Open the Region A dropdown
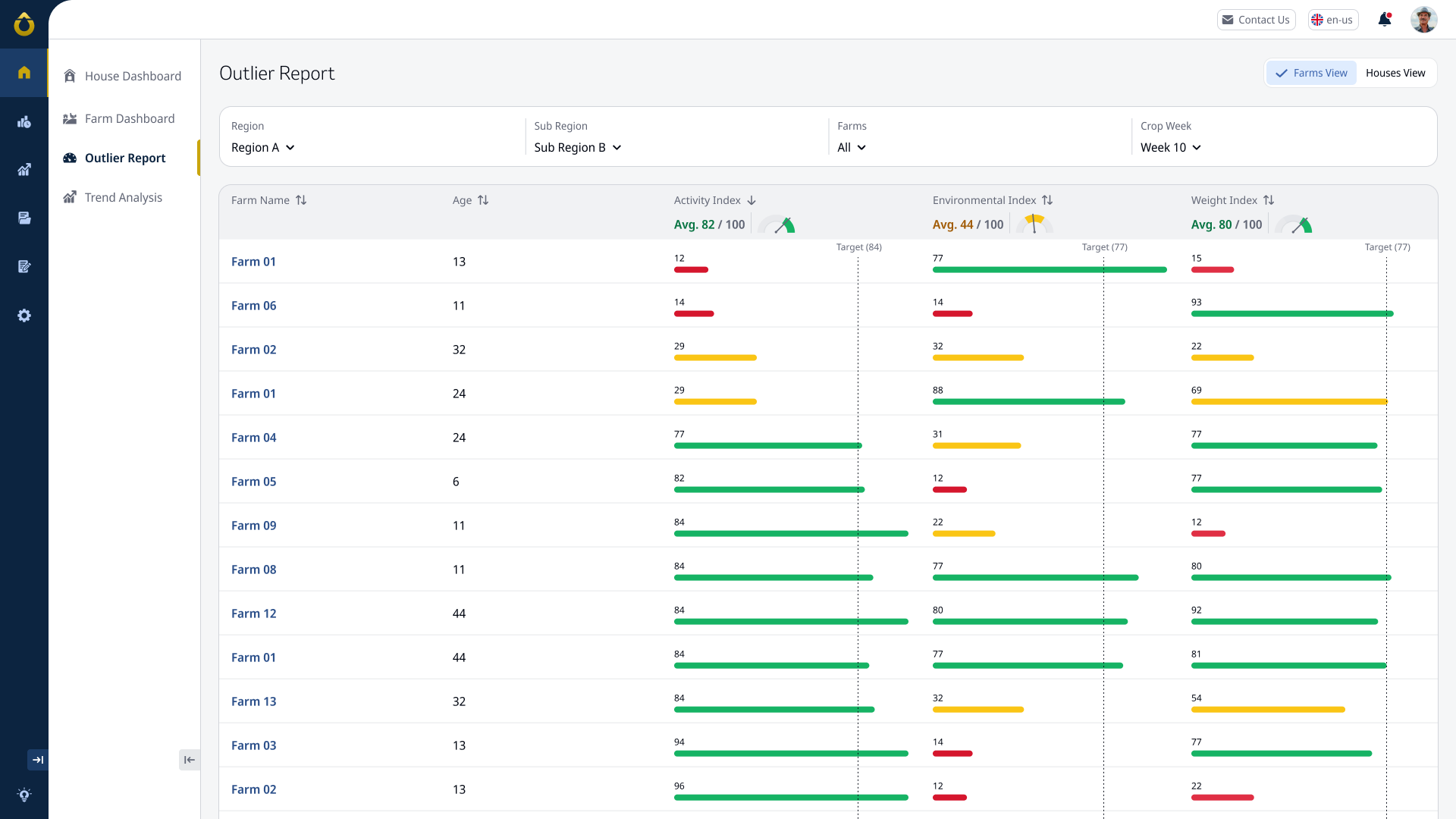1456x819 pixels. [x=262, y=147]
